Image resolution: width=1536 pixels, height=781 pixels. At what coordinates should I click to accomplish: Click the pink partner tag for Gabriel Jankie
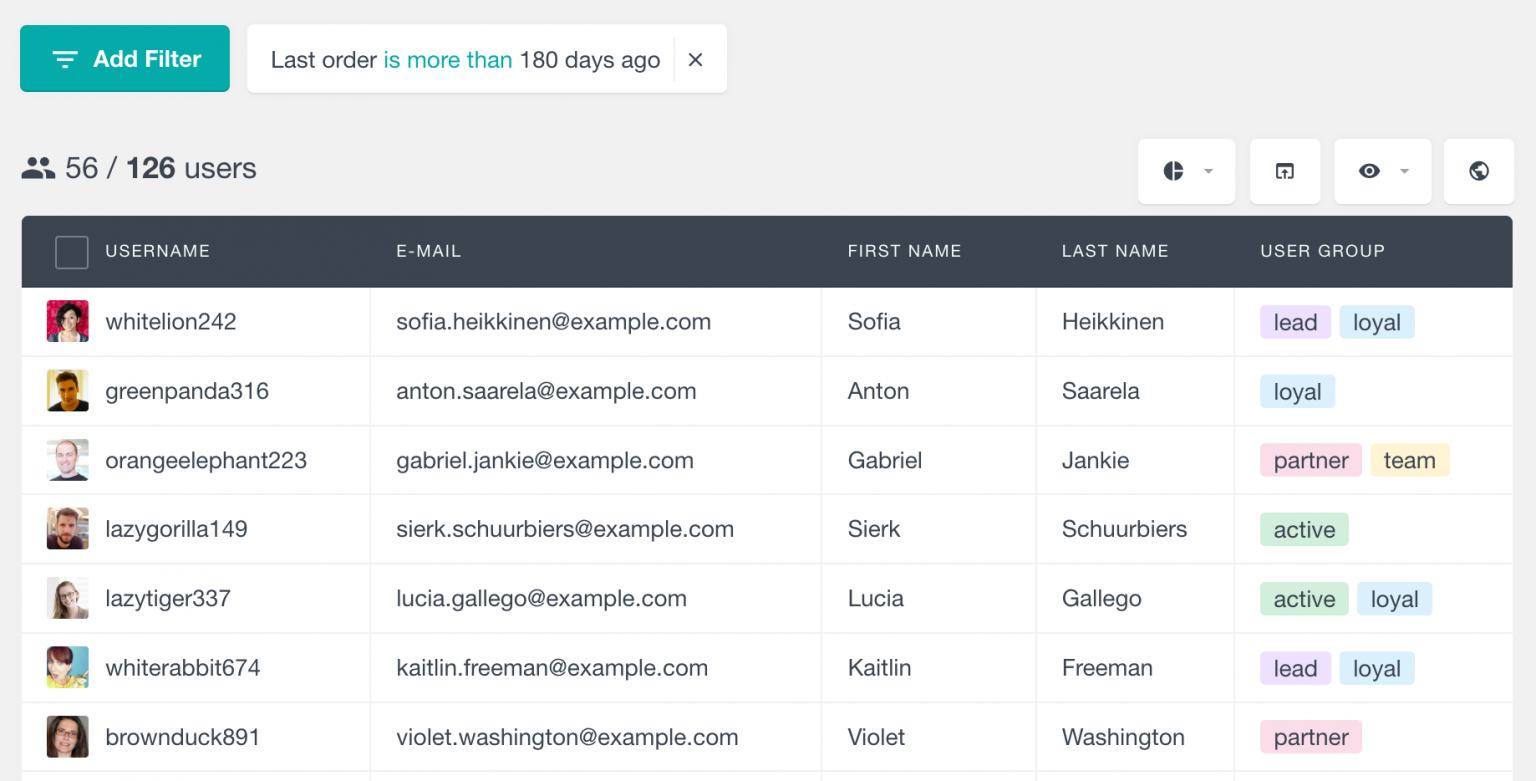(x=1311, y=460)
